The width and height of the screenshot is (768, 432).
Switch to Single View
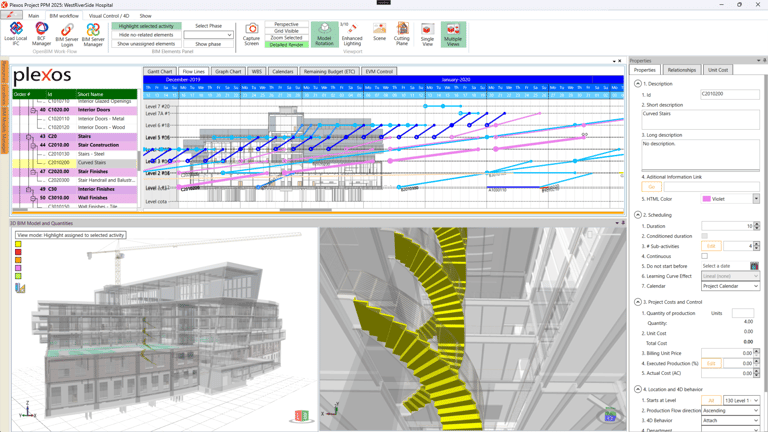click(x=427, y=34)
